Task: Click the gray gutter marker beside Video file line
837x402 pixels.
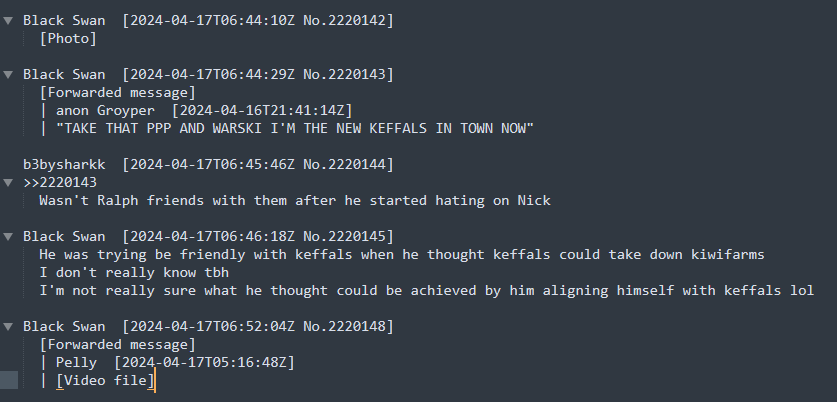Action: point(9,380)
